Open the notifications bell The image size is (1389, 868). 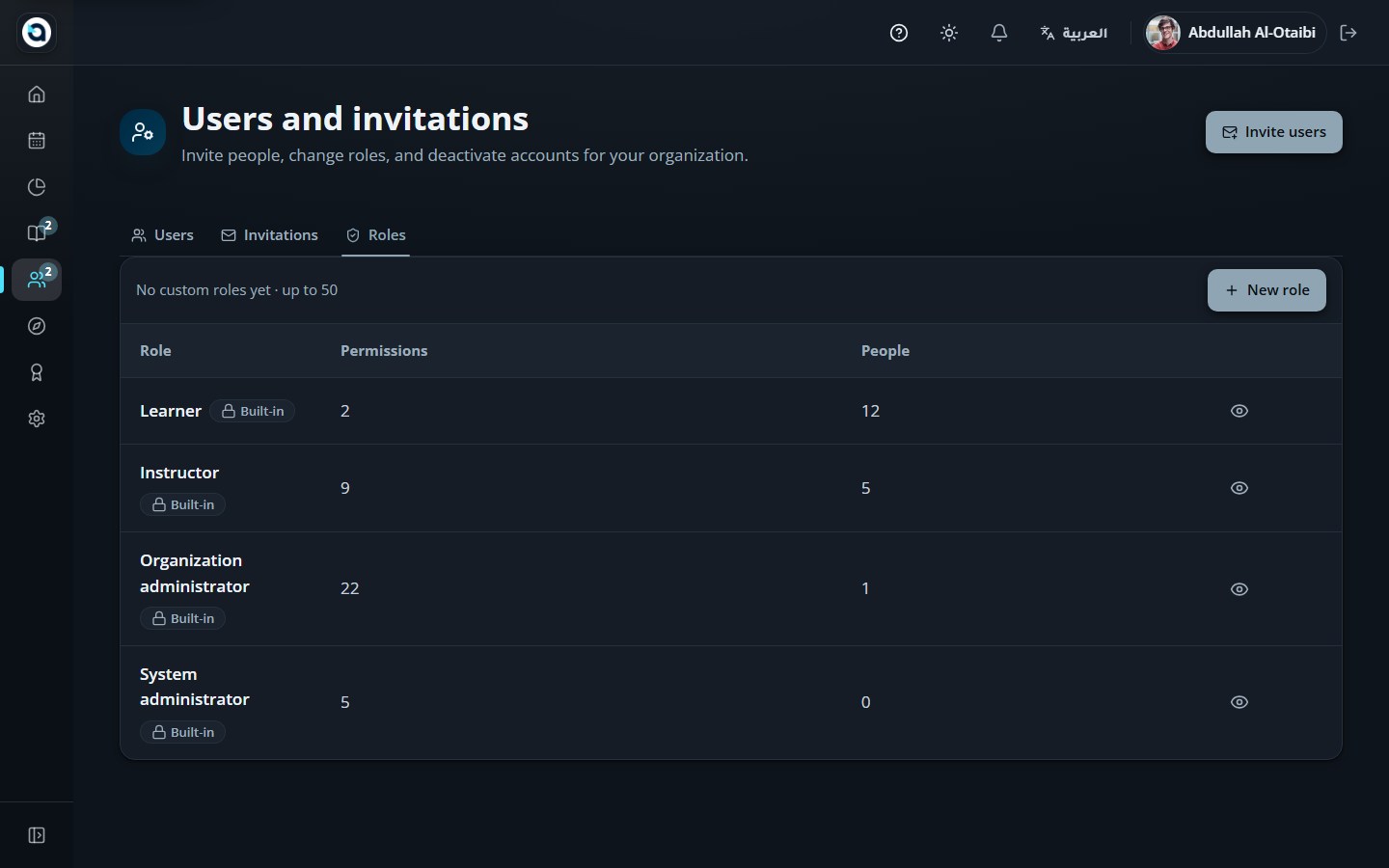[x=999, y=33]
